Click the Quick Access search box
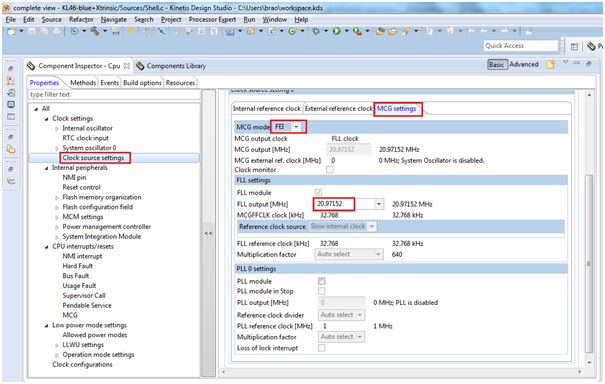Screen dimensions: 605x384 (x=521, y=46)
